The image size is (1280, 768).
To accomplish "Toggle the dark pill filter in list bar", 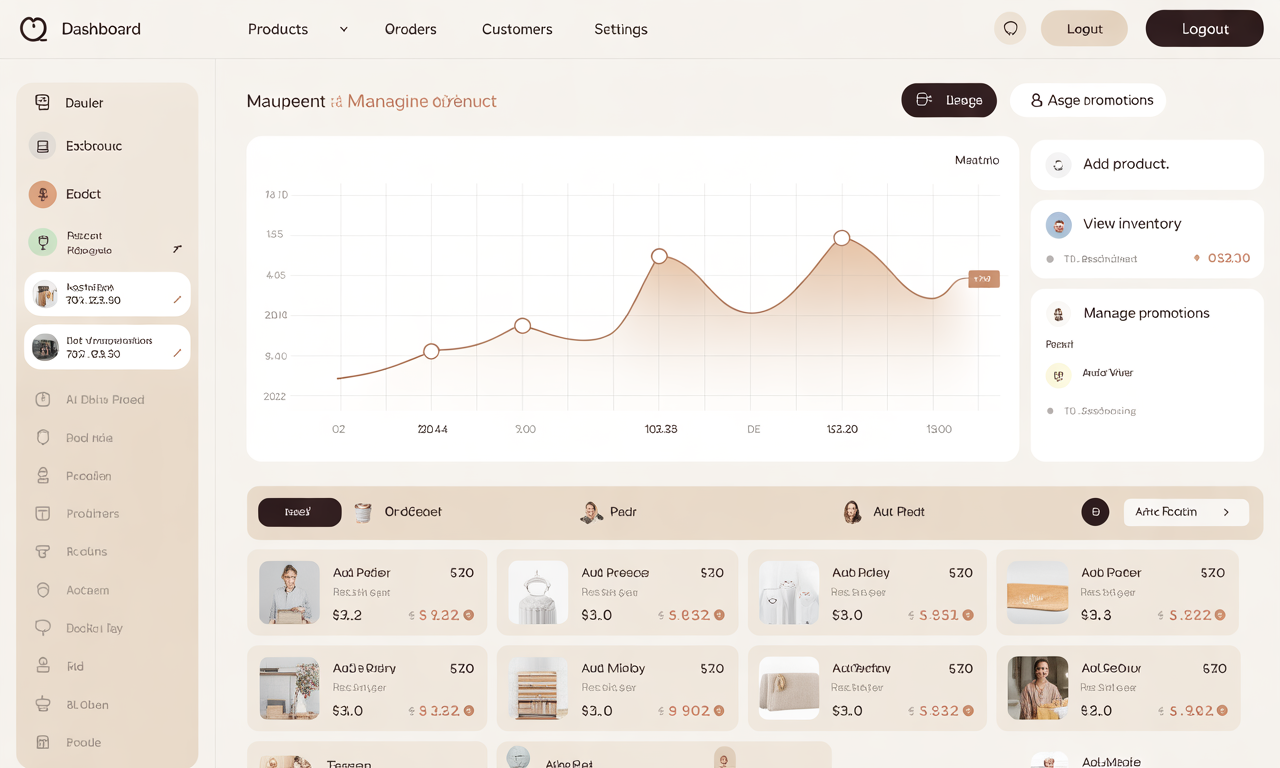I will [x=299, y=512].
